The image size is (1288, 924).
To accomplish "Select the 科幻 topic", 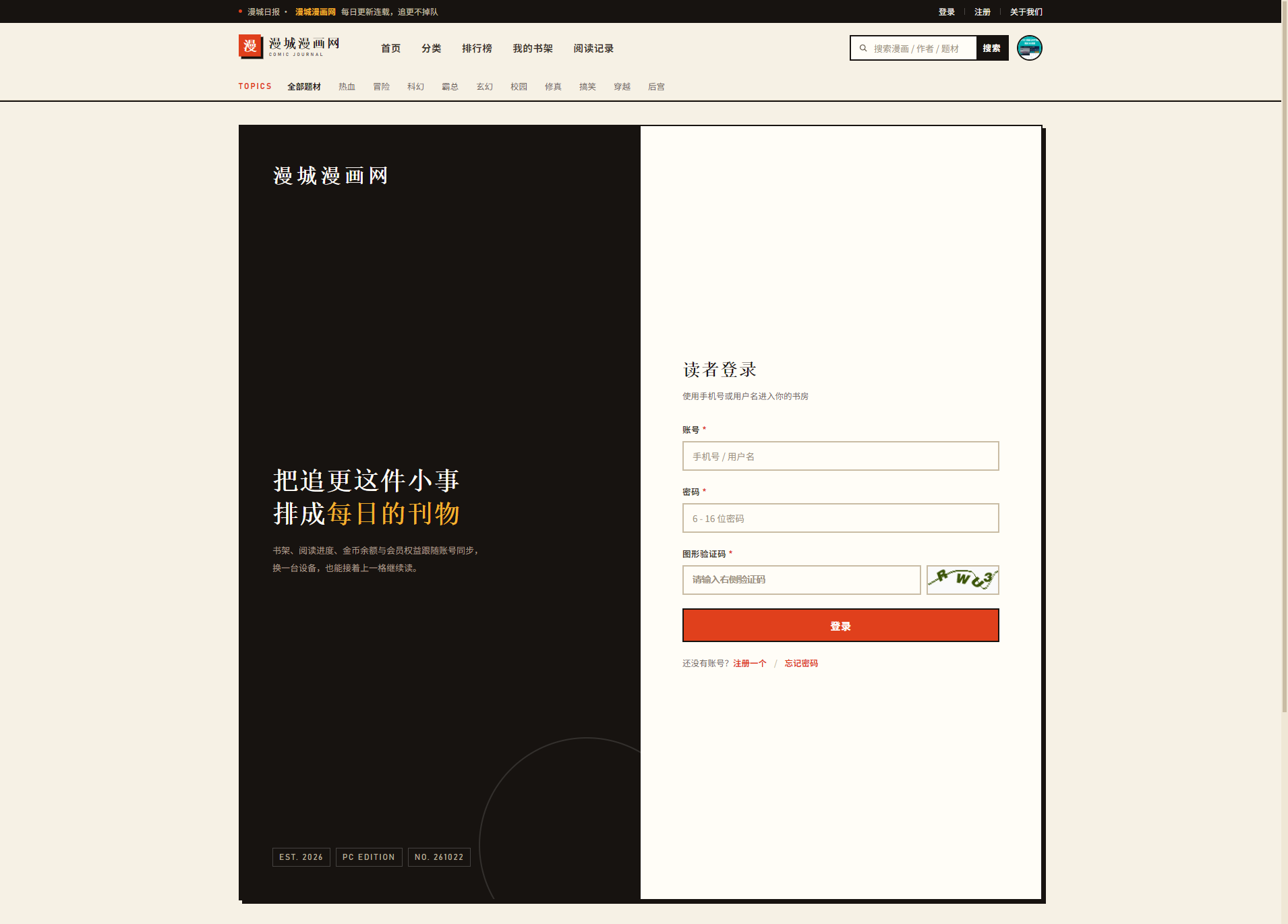I will (415, 87).
